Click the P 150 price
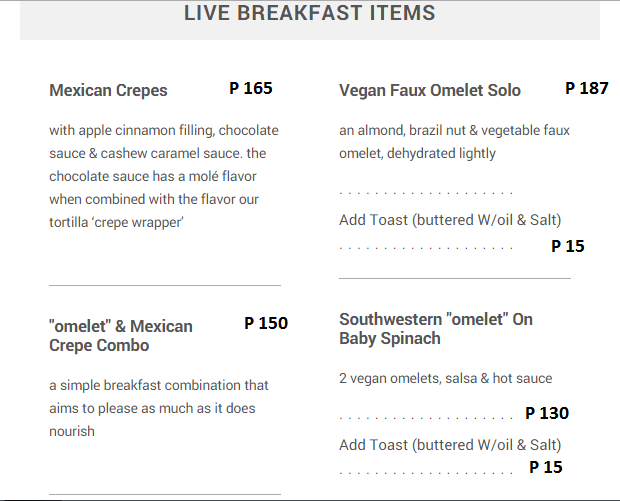The image size is (620, 501). coord(266,323)
